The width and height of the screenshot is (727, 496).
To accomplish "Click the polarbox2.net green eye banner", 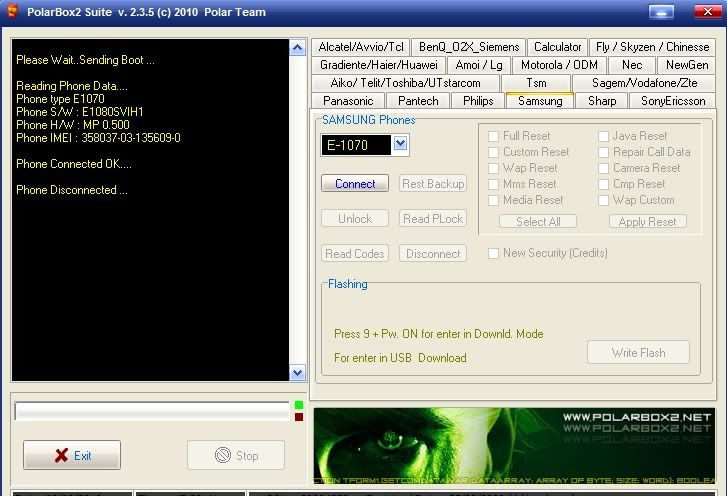I will [515, 446].
